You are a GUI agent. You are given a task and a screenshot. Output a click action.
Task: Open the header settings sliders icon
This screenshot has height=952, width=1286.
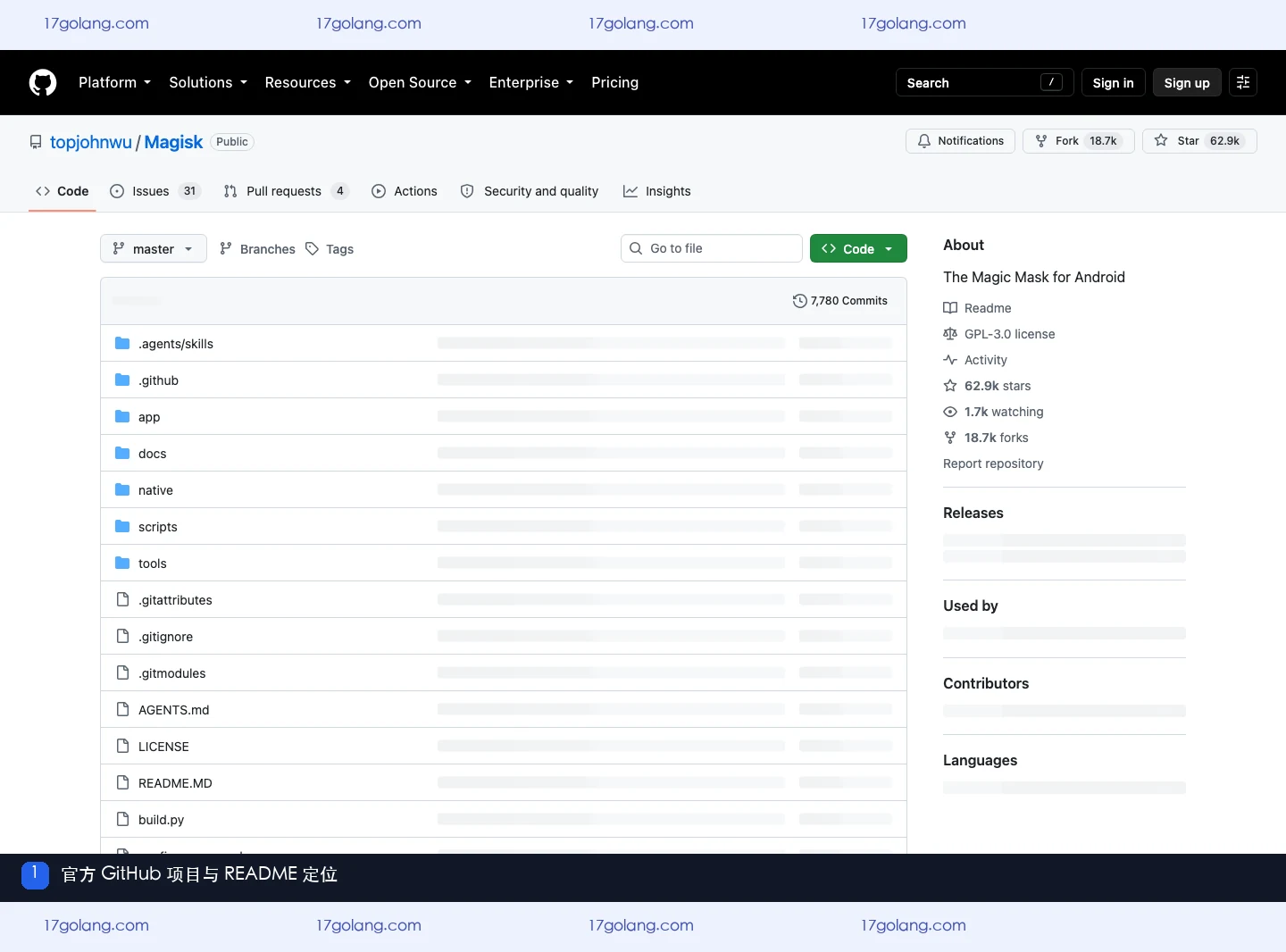(x=1243, y=82)
